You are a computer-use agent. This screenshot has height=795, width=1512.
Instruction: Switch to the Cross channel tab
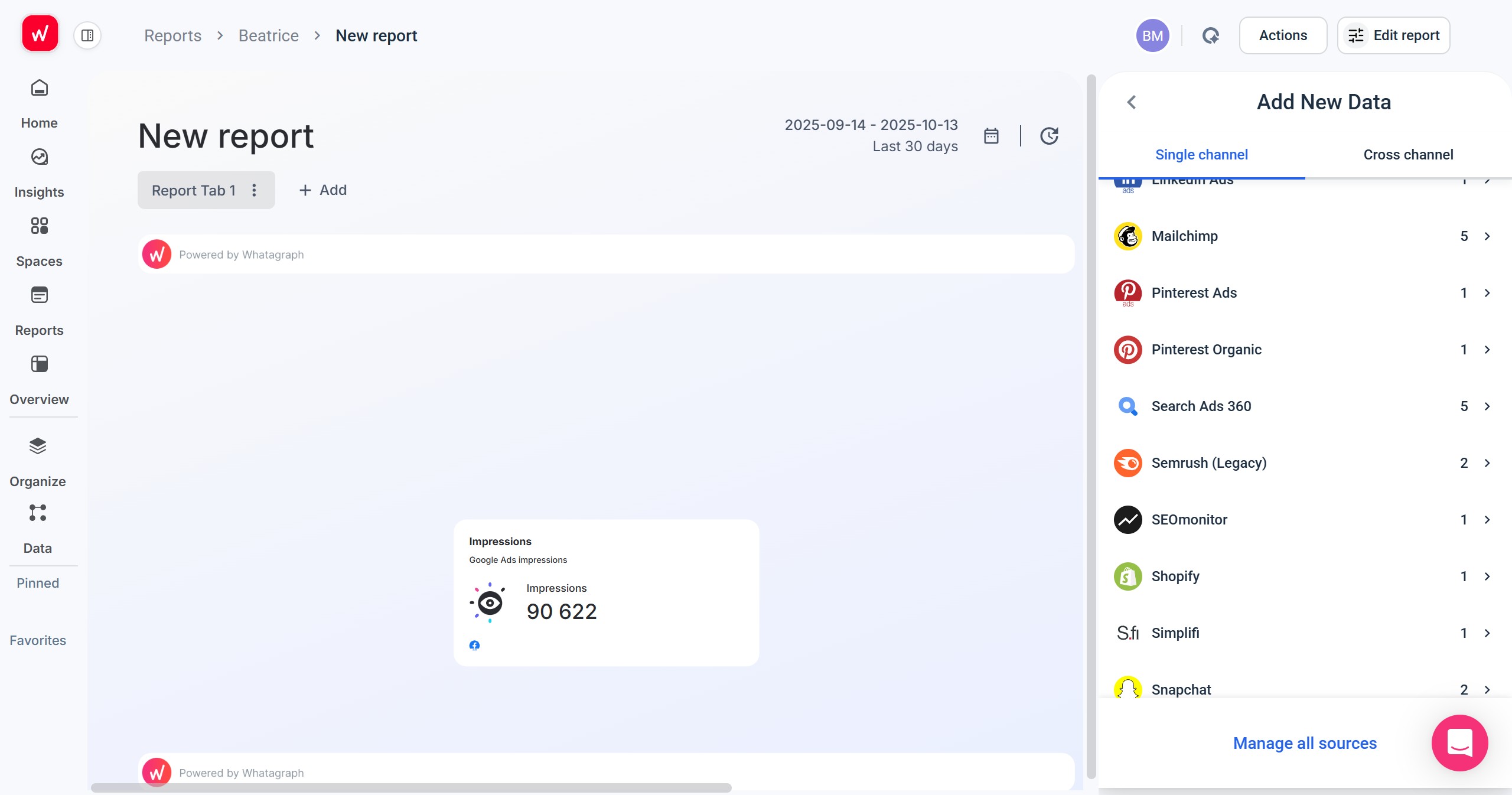tap(1408, 155)
